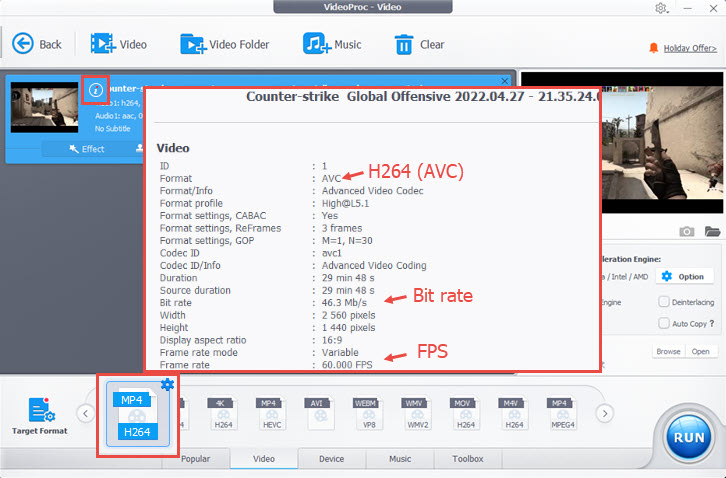726x478 pixels.
Task: Select the video thumbnail in the list
Action: [44, 107]
